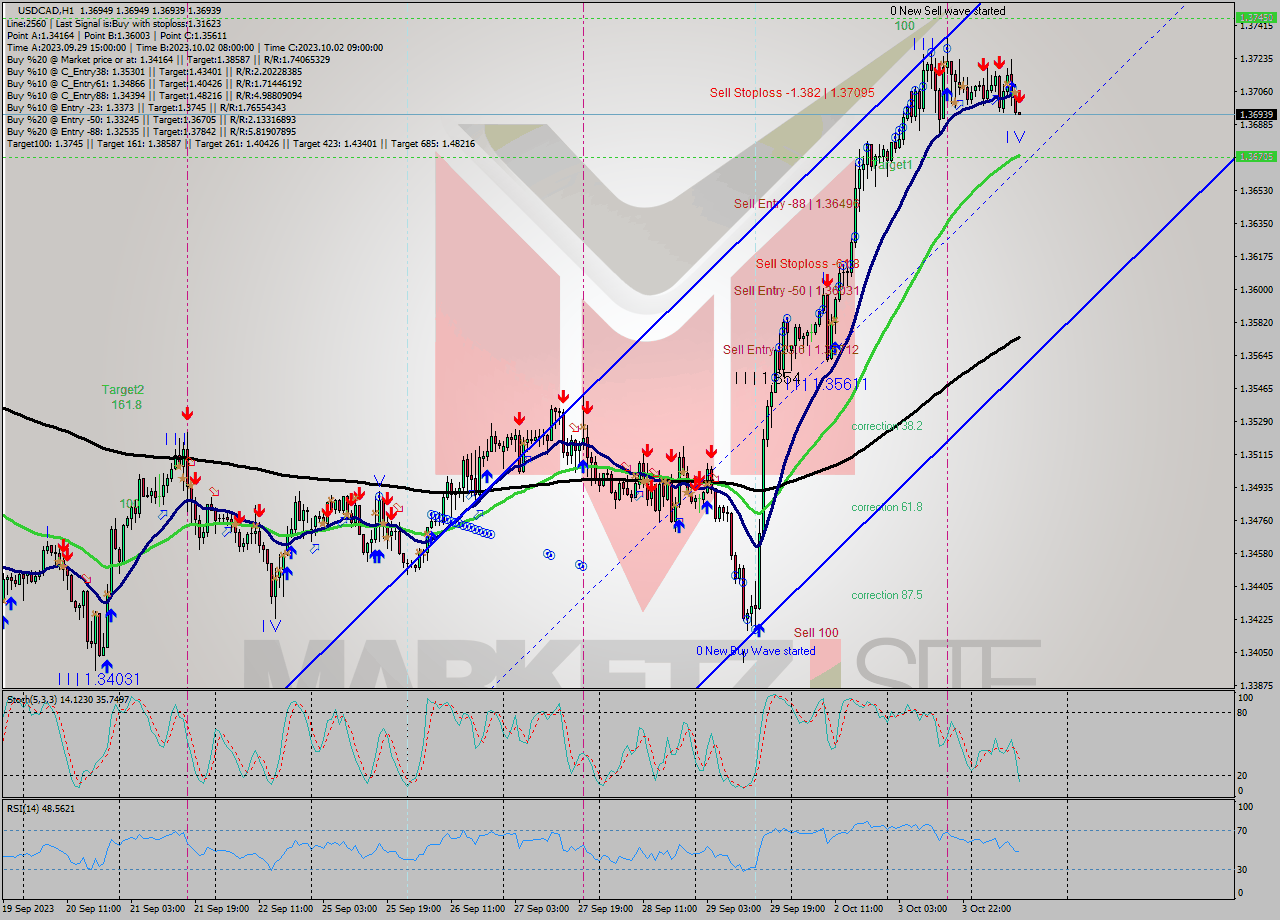Viewport: 1280px width, 920px height.
Task: Click the '20 Sep 11:00' time axis label
Action: [x=92, y=909]
